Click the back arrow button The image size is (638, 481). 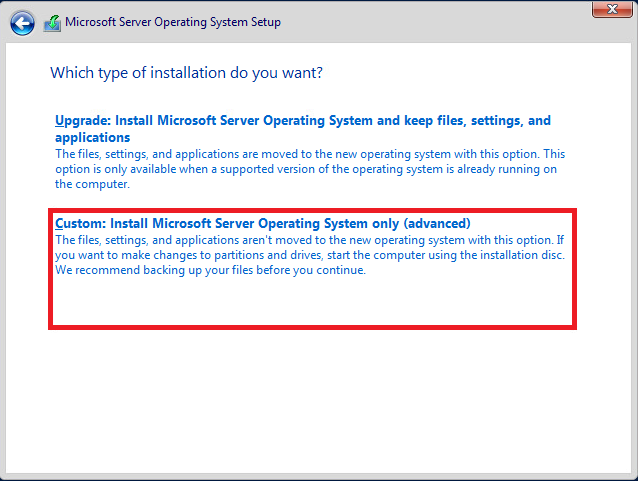coord(21,22)
